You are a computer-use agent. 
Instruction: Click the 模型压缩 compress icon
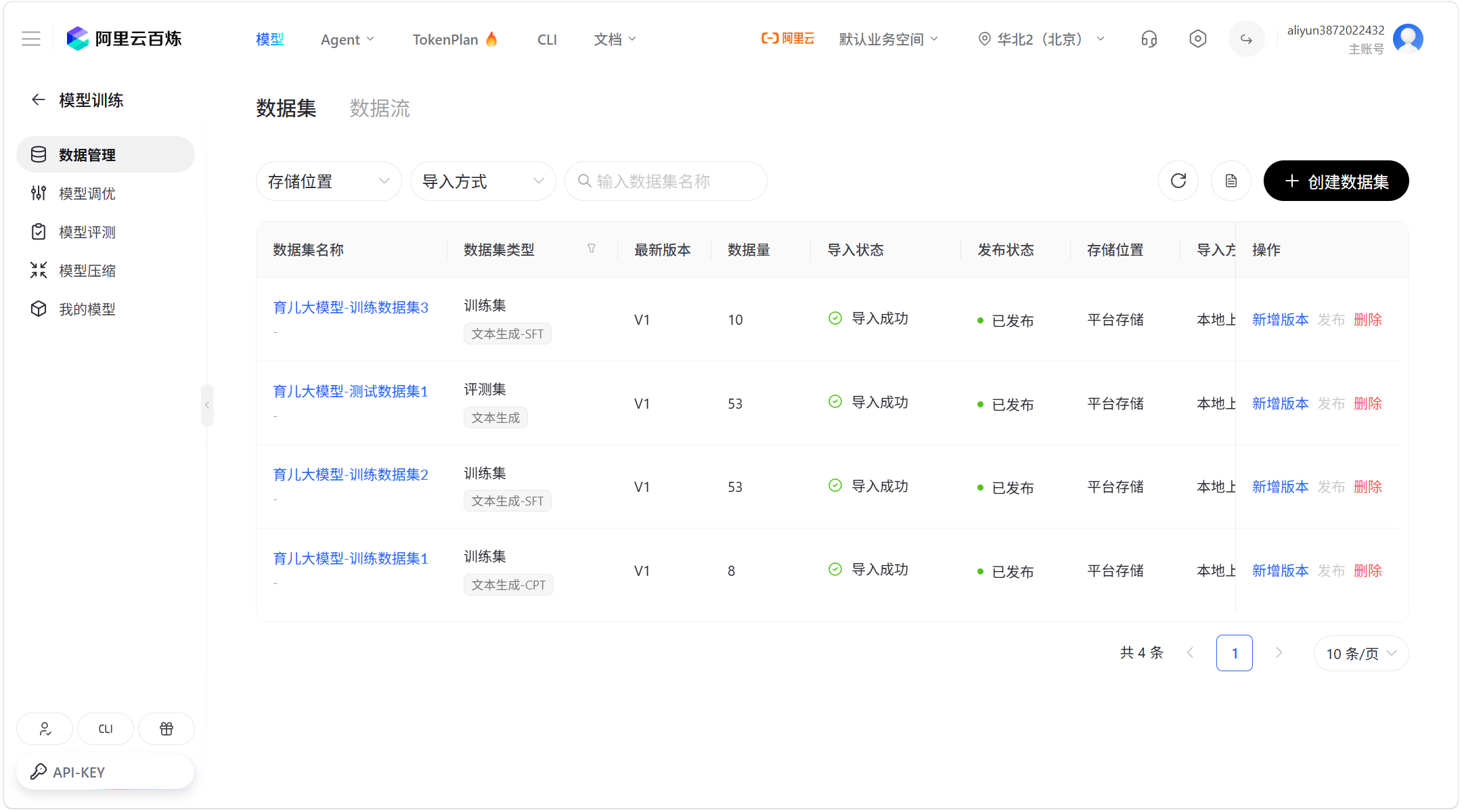coord(39,271)
